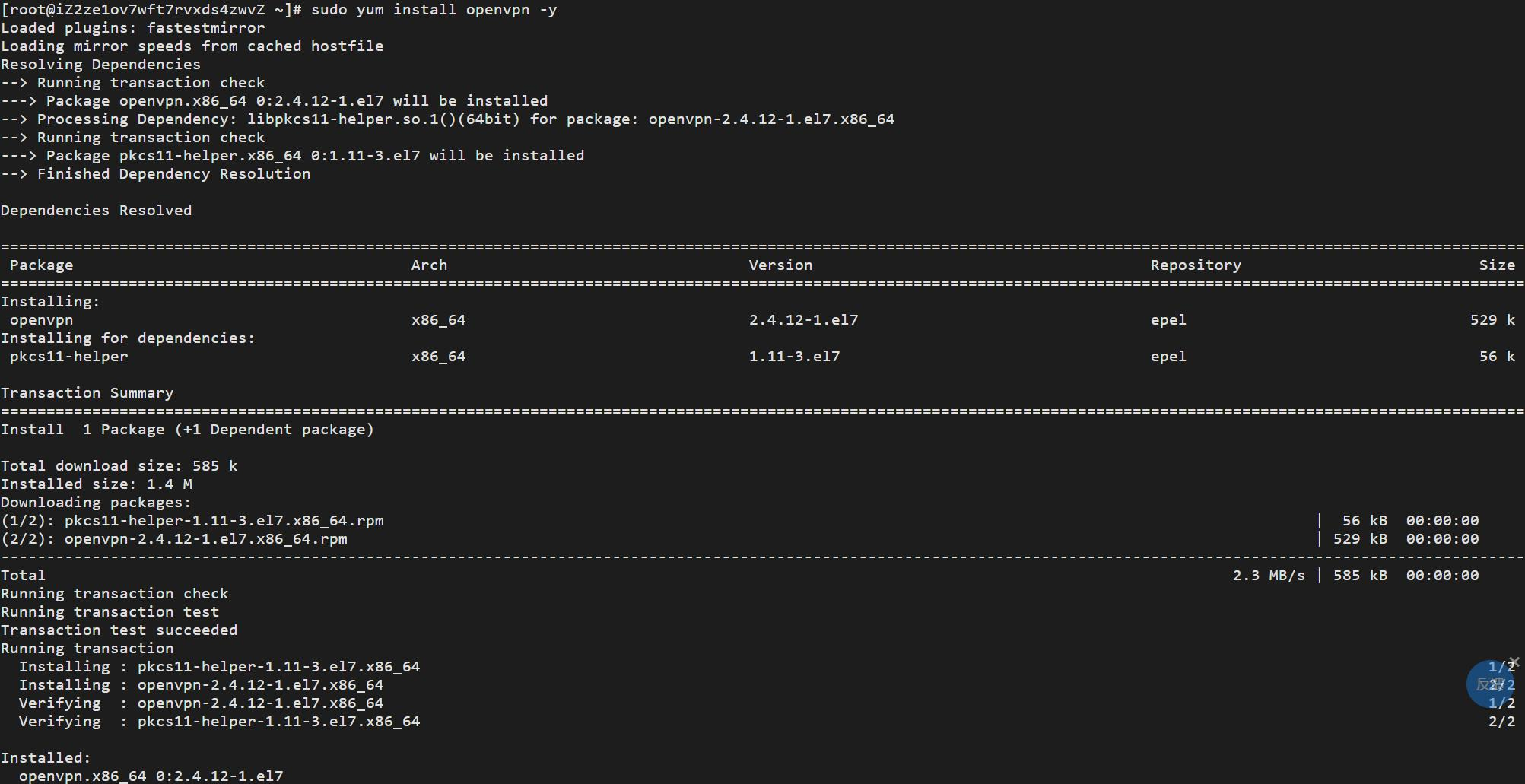1525x784 pixels.
Task: Click 'openvpn' in the Installing table row
Action: point(41,320)
